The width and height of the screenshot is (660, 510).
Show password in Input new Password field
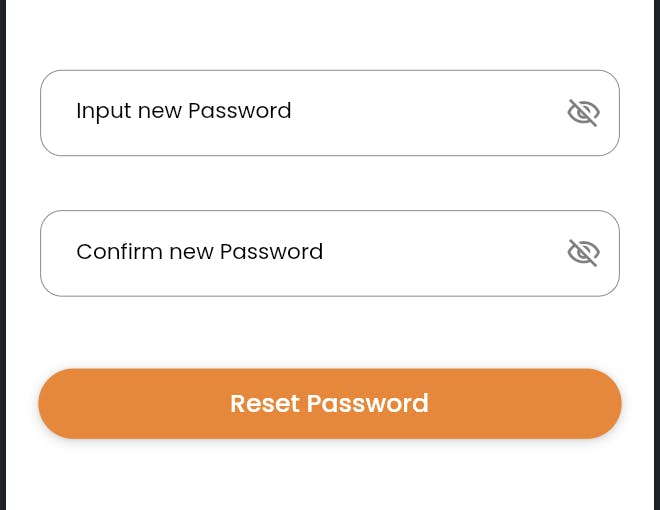click(583, 113)
